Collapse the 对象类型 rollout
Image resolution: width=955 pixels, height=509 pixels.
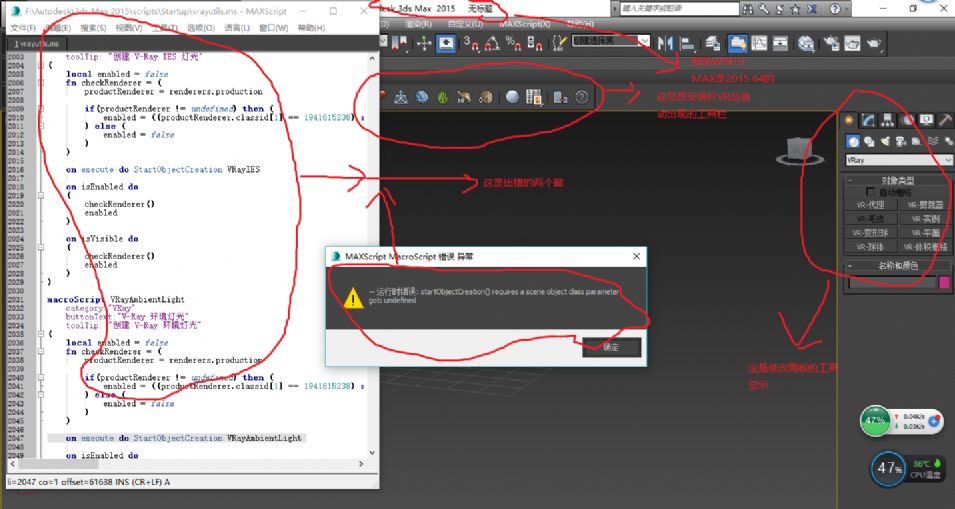pyautogui.click(x=898, y=180)
